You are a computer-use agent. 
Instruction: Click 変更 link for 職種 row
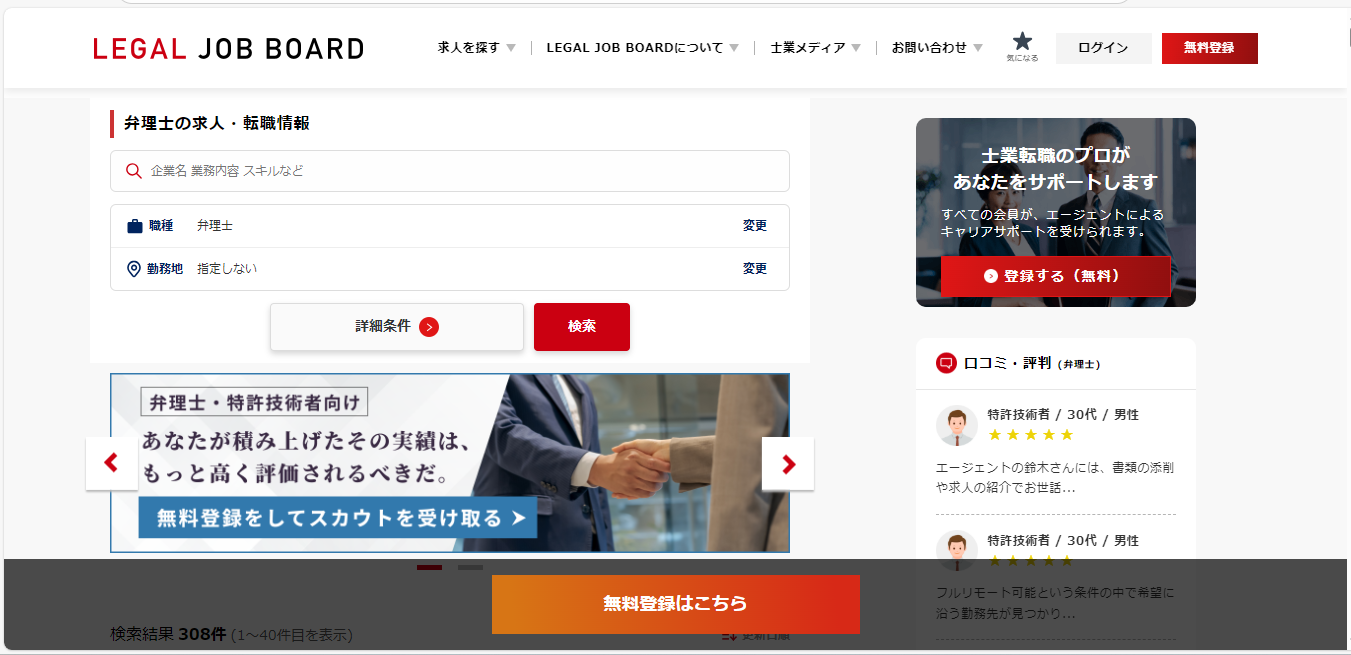pos(754,226)
